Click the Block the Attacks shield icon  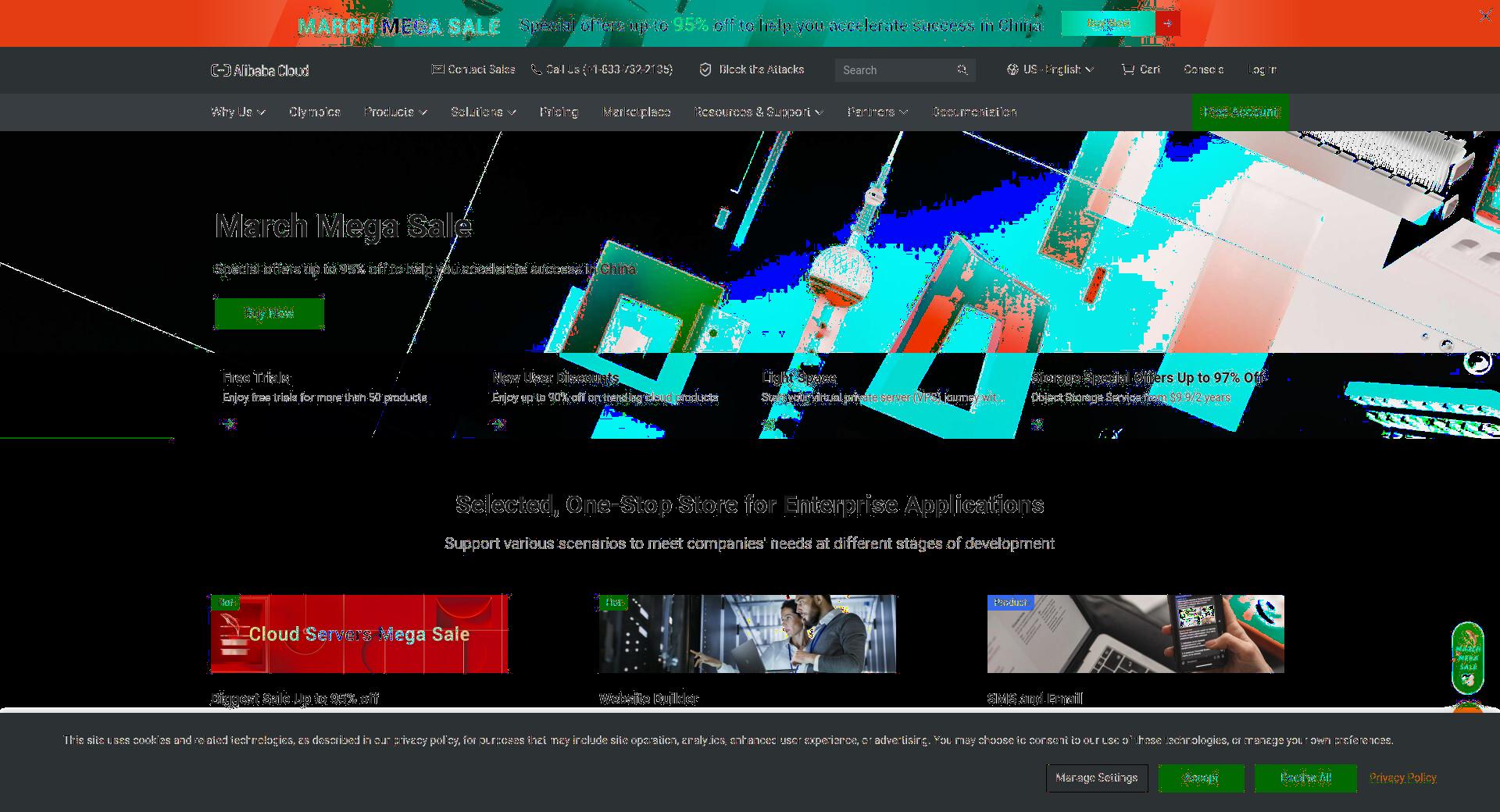[x=705, y=69]
